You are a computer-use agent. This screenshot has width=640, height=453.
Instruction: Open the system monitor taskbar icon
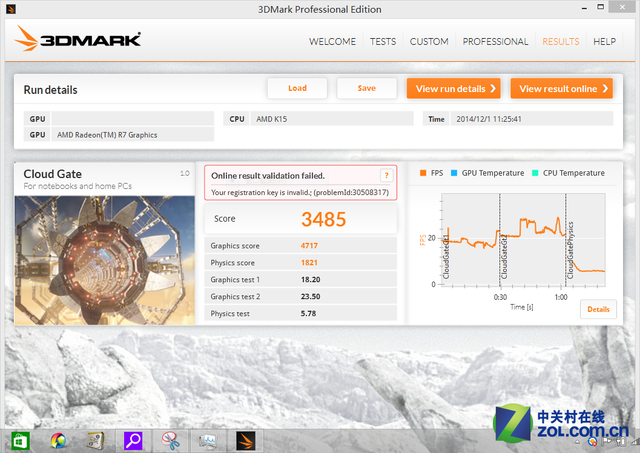208,440
